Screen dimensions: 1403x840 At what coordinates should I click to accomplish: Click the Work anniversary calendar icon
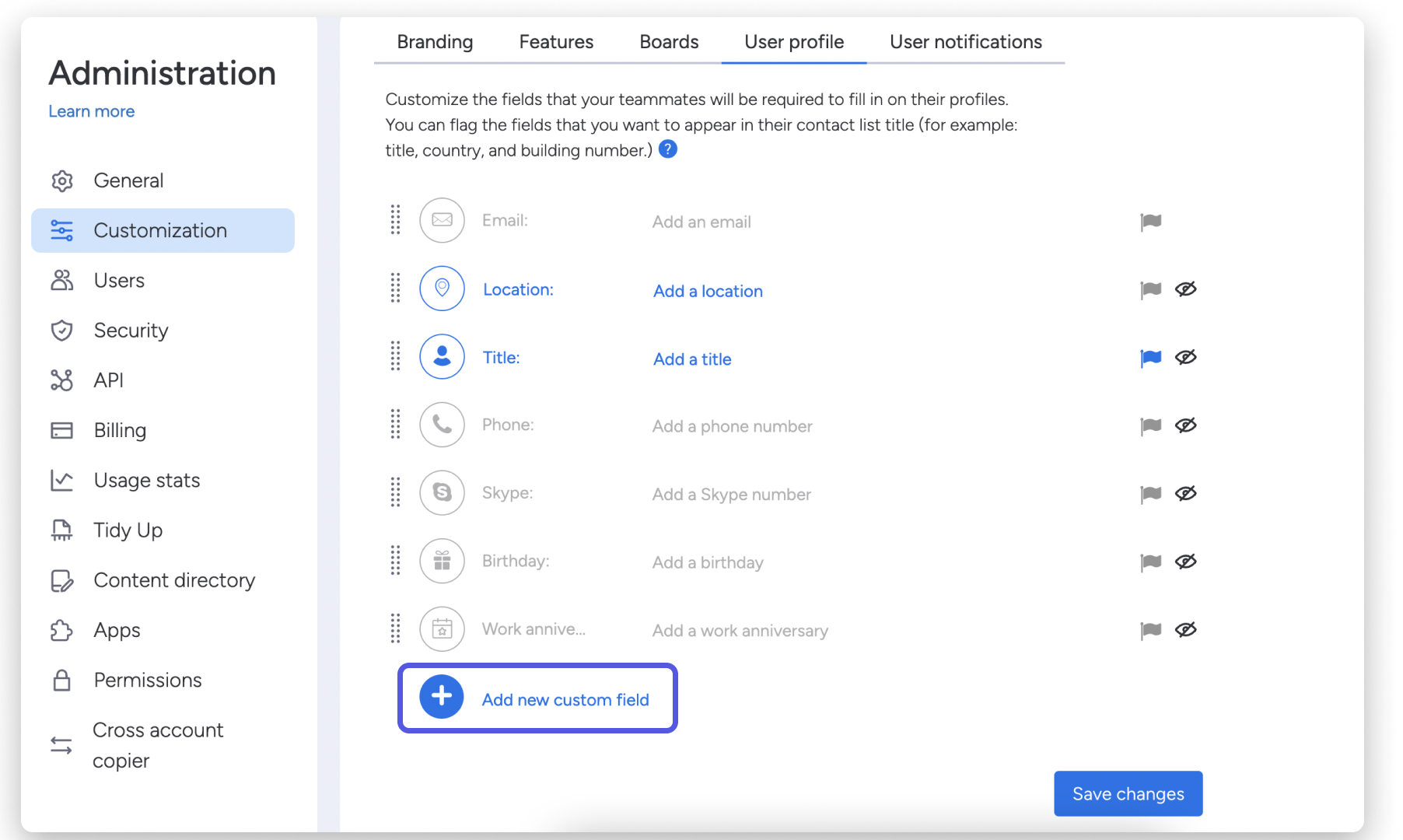click(442, 629)
